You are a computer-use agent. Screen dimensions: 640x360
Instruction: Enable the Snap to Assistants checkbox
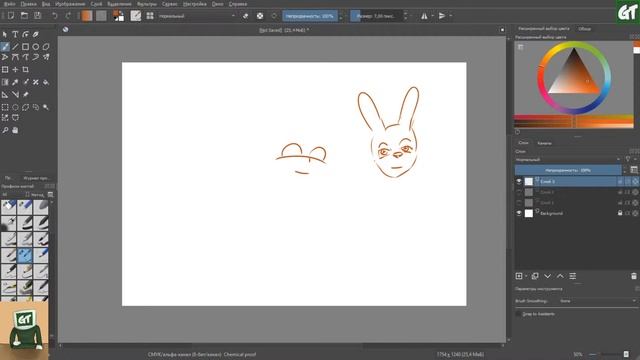(518, 314)
